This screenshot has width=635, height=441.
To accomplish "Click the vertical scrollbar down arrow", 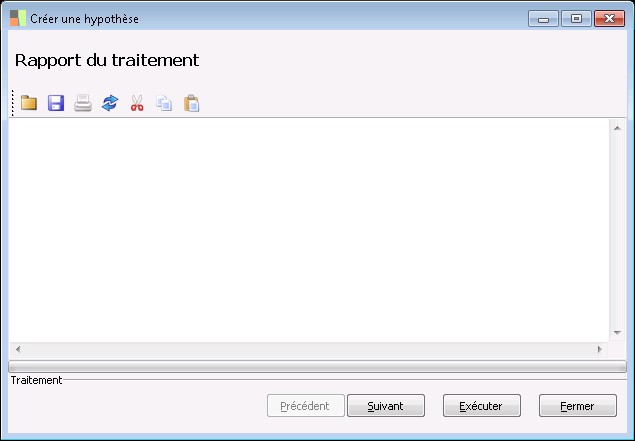I will pyautogui.click(x=617, y=333).
